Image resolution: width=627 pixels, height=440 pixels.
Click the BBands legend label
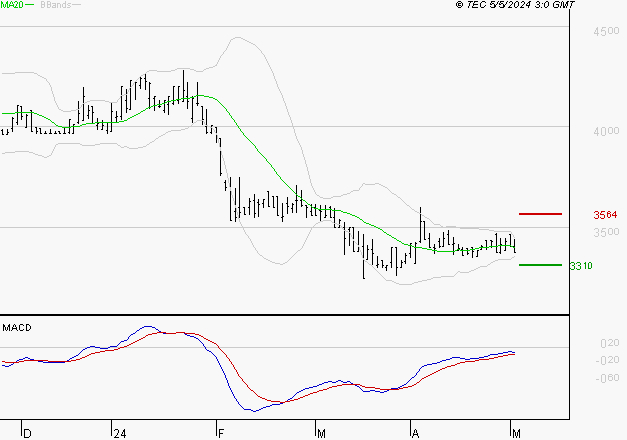(56, 5)
